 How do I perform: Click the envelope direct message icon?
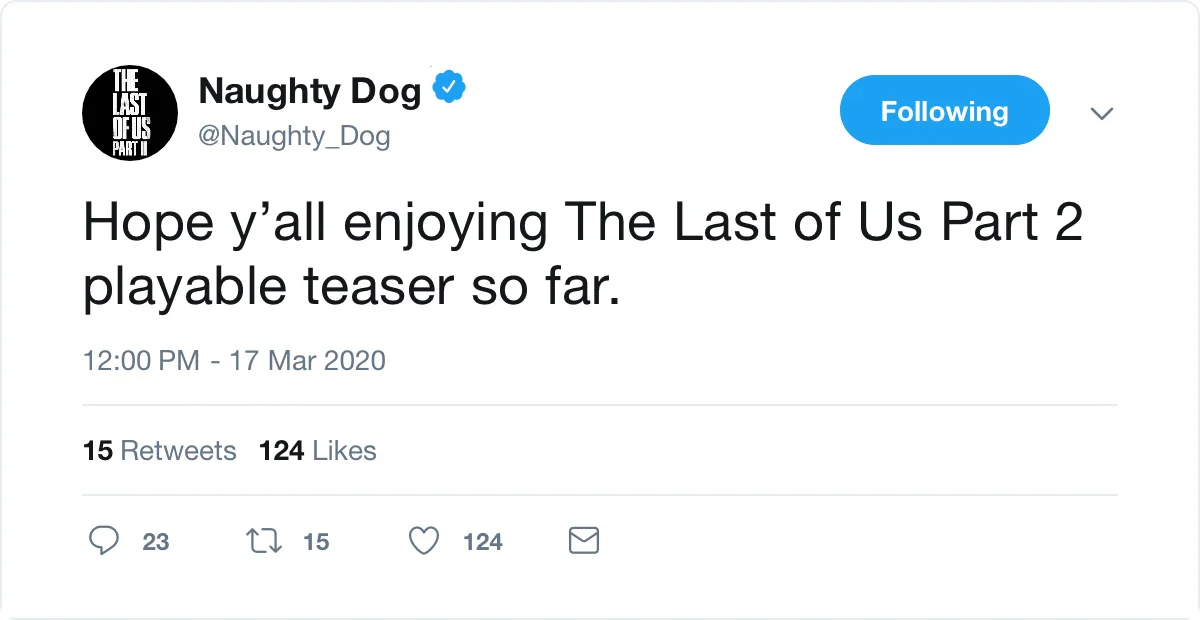point(583,541)
